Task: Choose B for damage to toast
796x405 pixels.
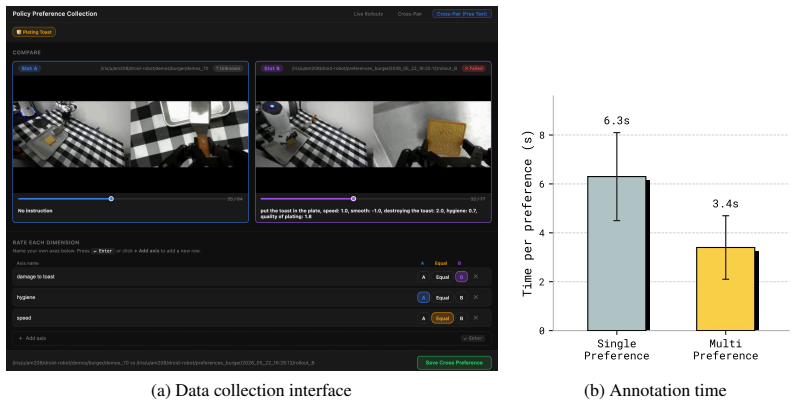Action: pos(461,277)
